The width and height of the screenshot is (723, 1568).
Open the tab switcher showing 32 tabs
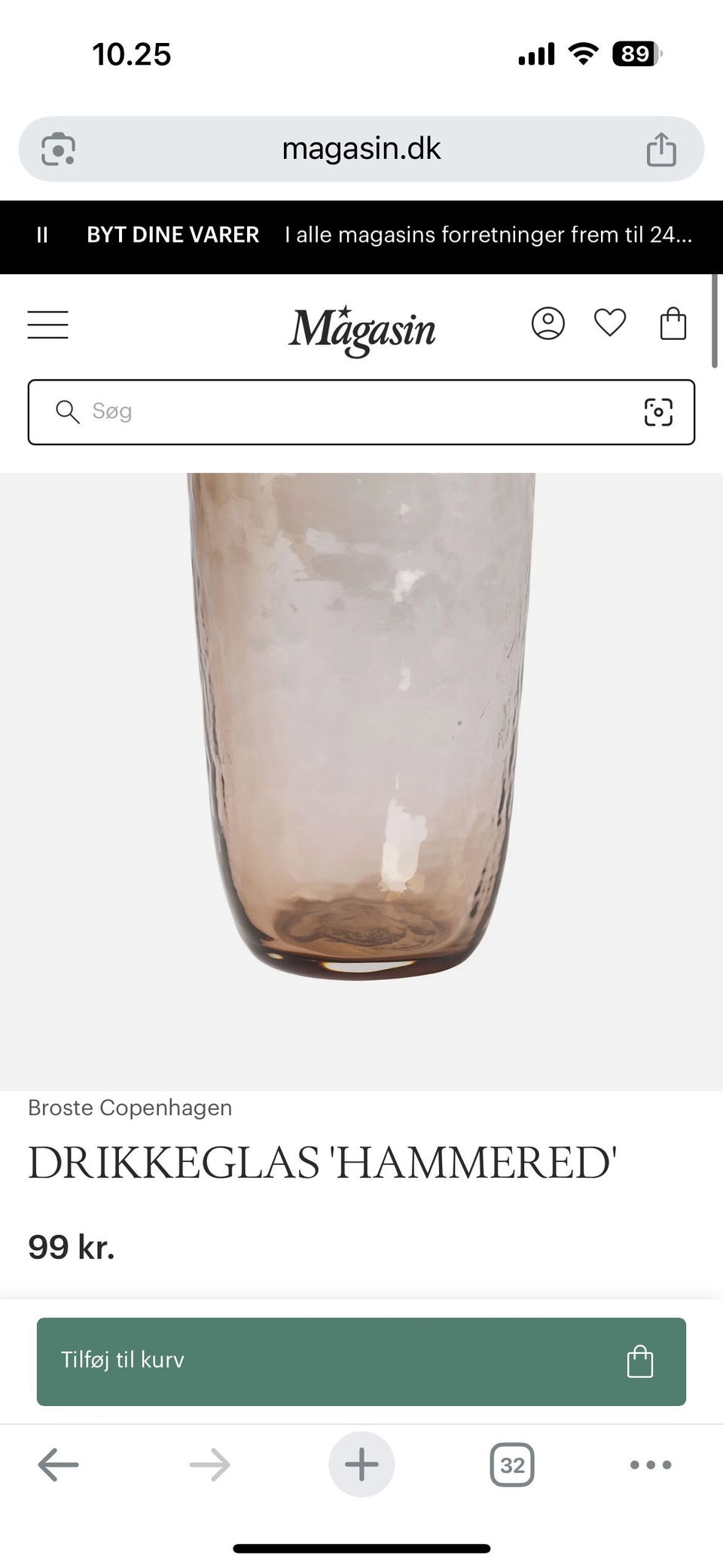[512, 1464]
